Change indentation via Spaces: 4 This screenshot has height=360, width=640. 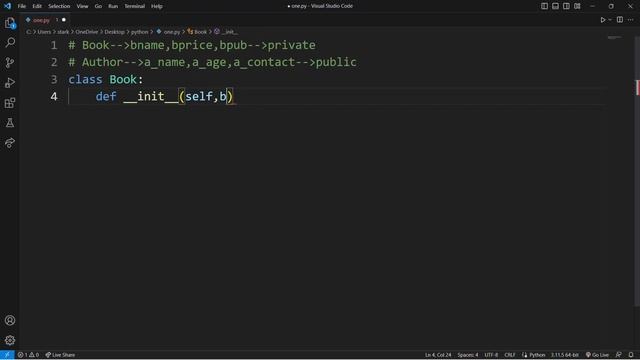pos(468,355)
